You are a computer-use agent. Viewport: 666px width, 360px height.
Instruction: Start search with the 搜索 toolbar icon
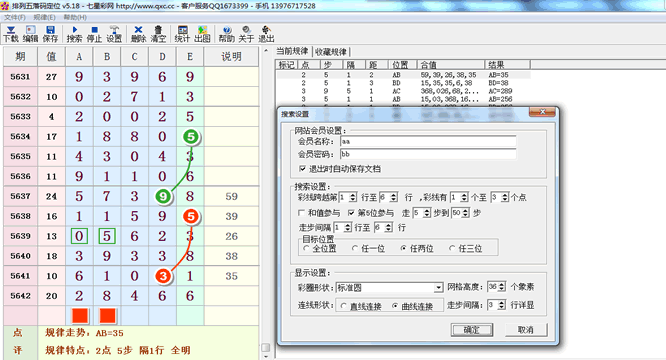pyautogui.click(x=74, y=34)
